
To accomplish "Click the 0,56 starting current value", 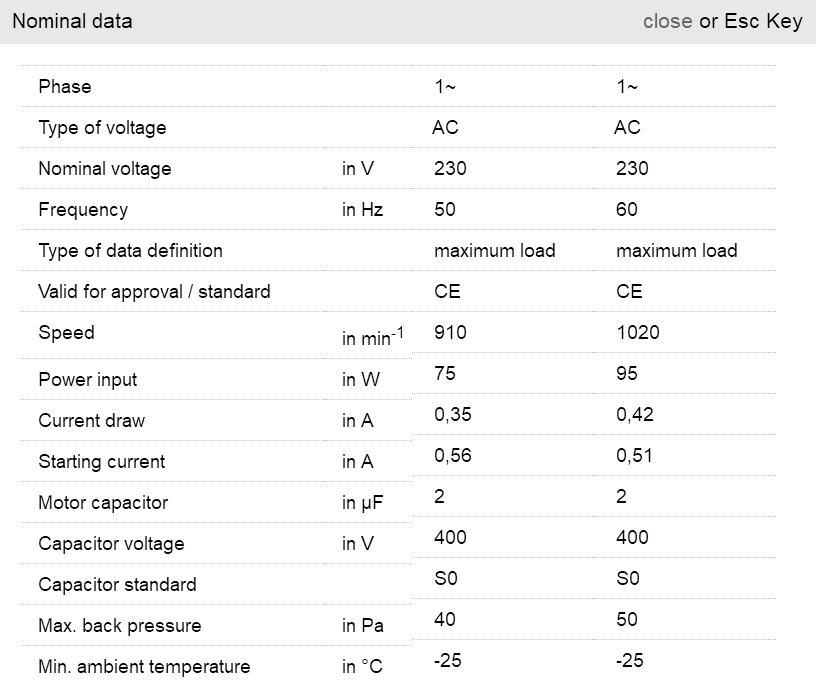I will click(453, 455).
